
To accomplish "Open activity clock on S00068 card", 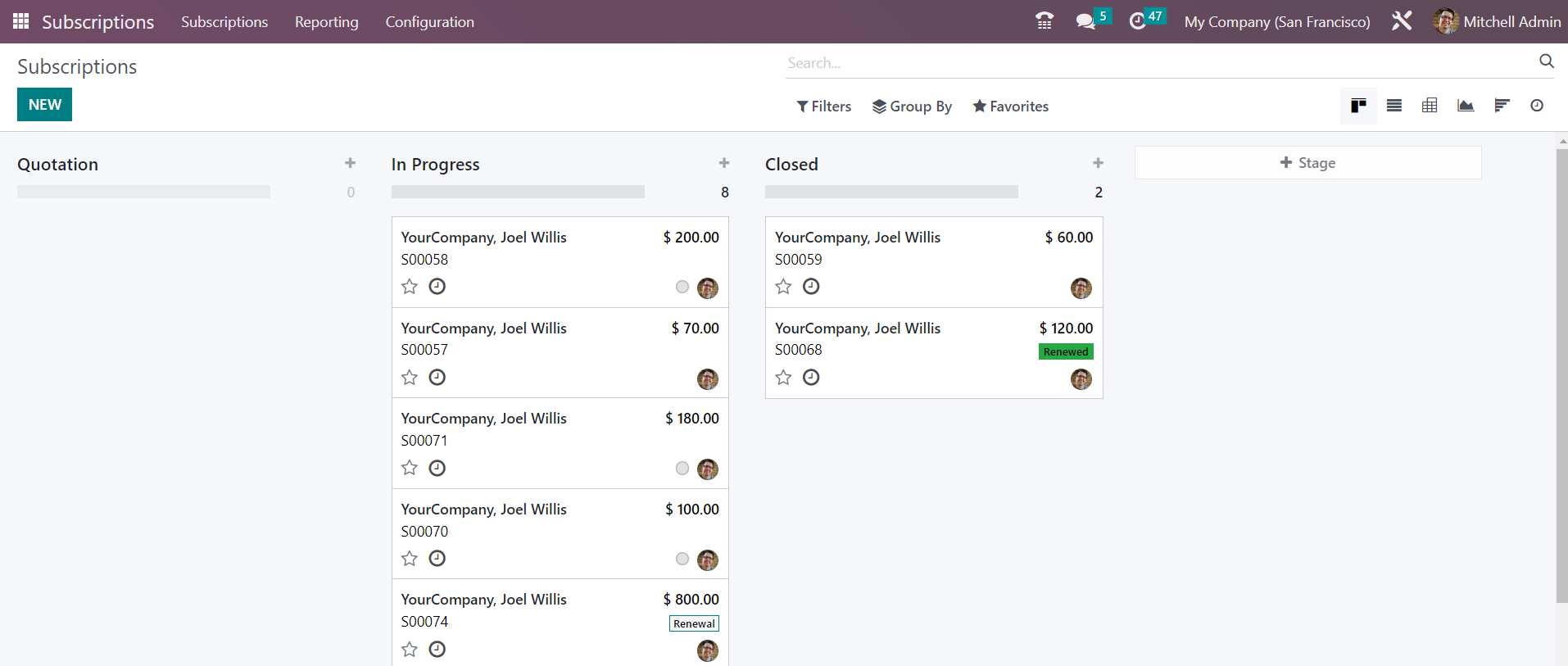I will click(811, 378).
